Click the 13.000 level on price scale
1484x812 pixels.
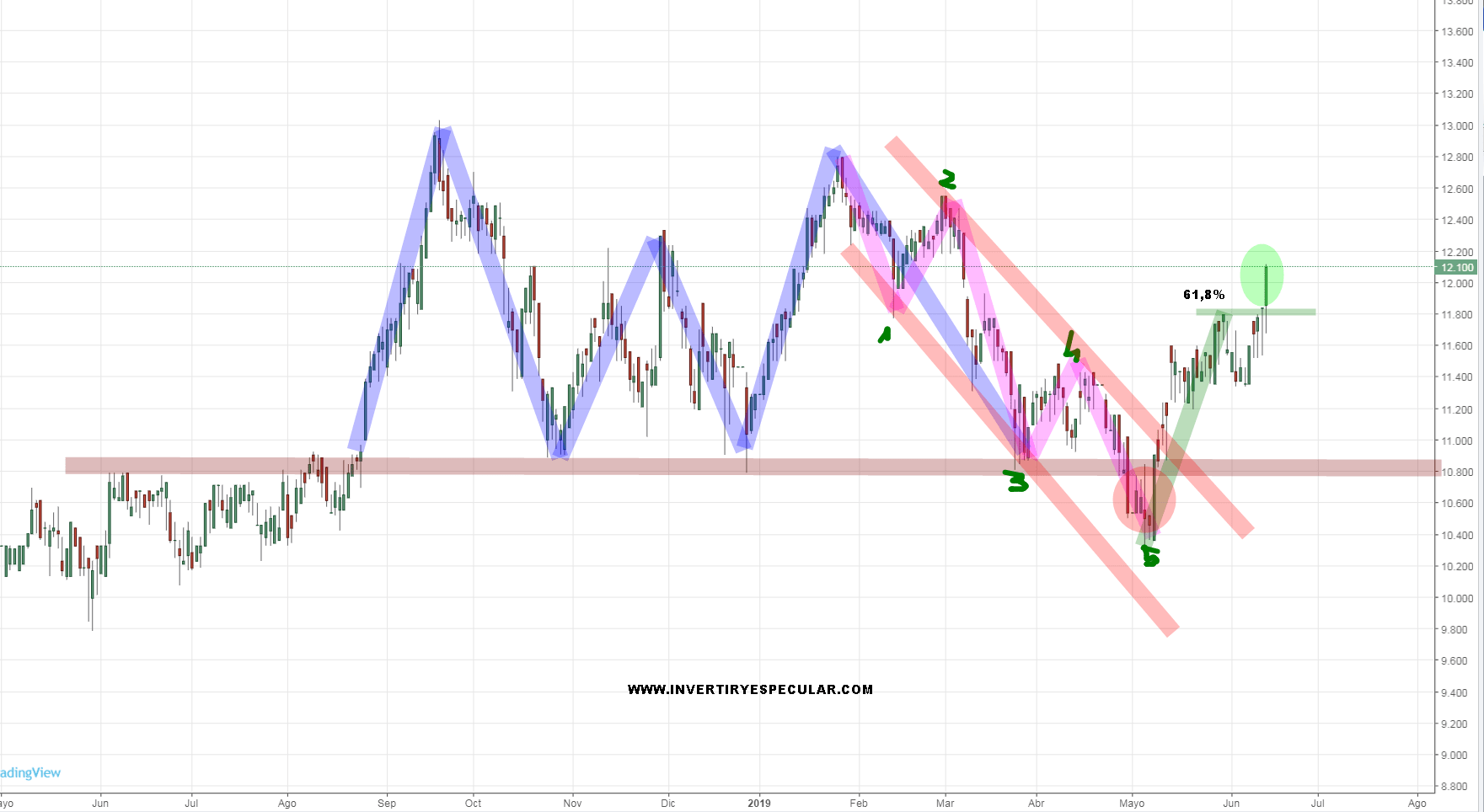(x=1457, y=126)
